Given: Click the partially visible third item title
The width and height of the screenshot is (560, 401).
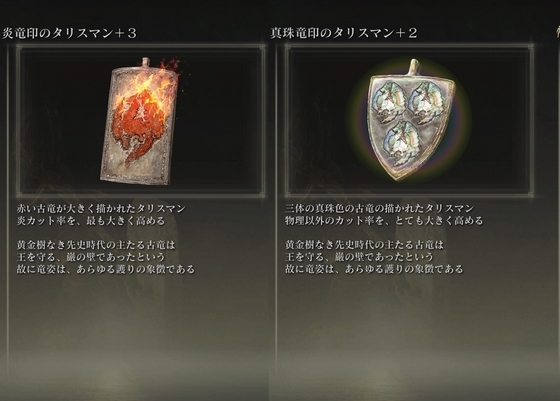Looking at the screenshot, I should pyautogui.click(x=558, y=33).
